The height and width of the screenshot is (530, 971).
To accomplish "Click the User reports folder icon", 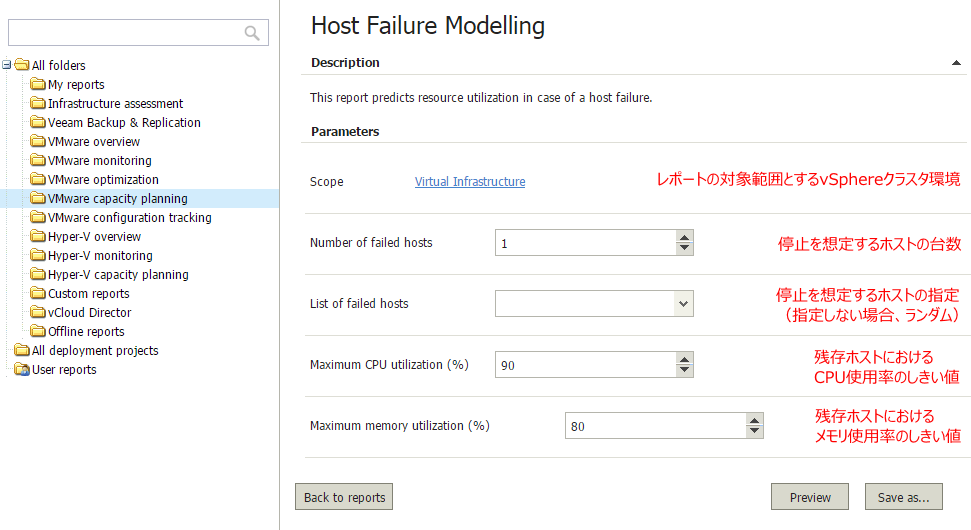I will [x=22, y=369].
